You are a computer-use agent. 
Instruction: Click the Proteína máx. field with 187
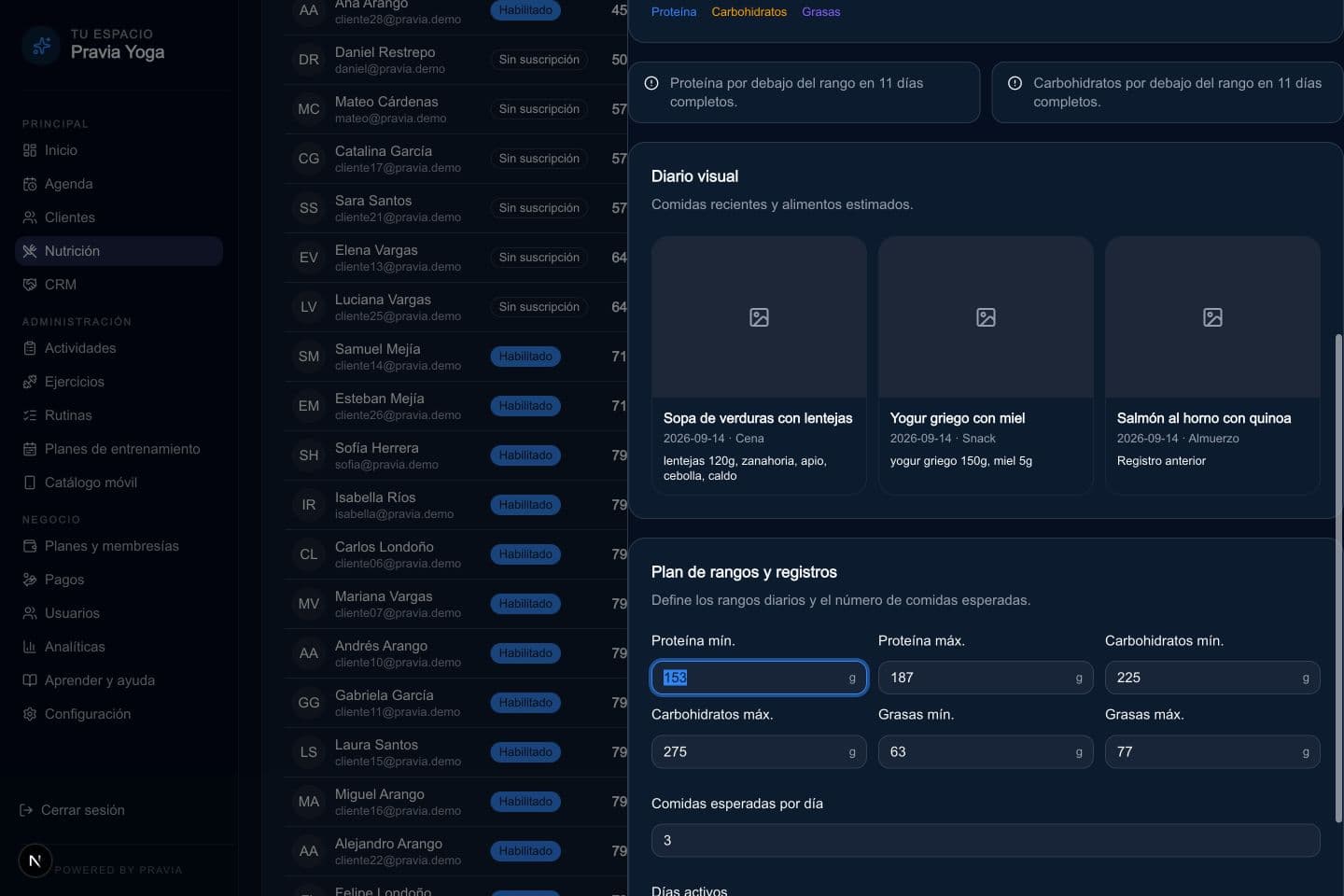(986, 678)
